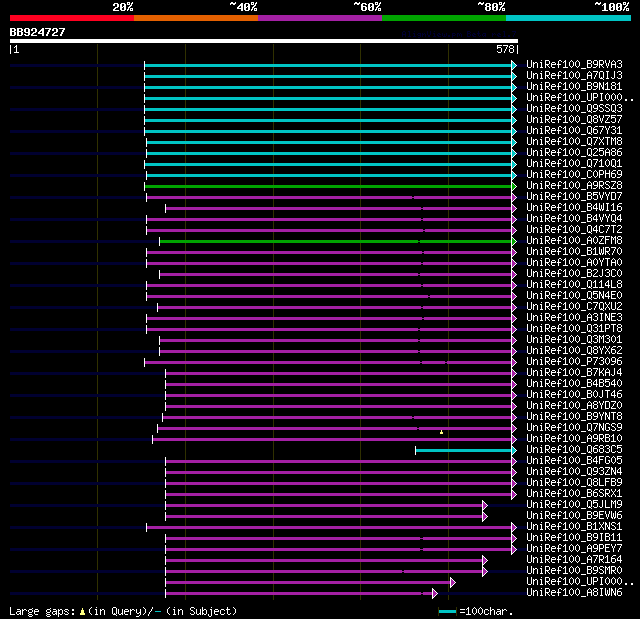Click the UniRef100_Q3M301 label
The height and width of the screenshot is (619, 640).
coord(574,340)
